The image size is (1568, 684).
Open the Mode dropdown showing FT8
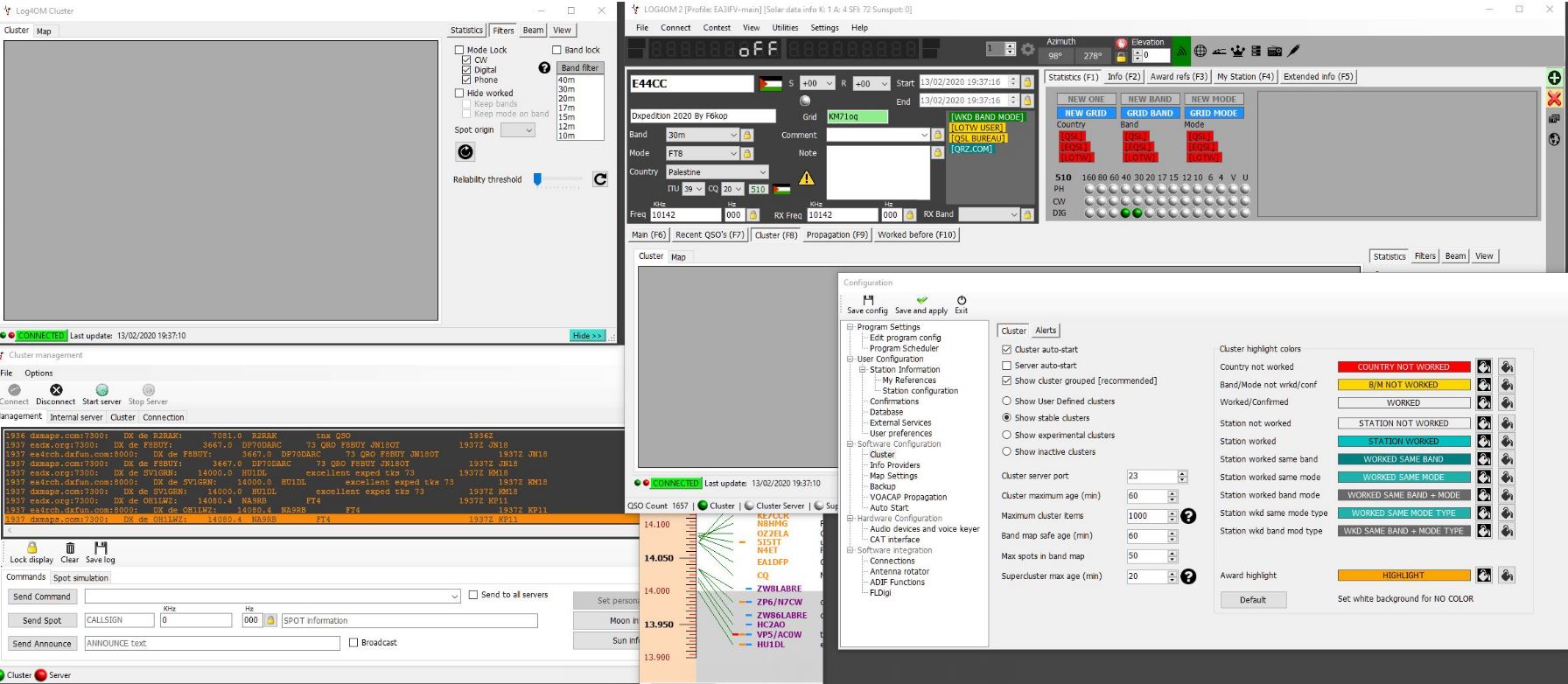[702, 153]
